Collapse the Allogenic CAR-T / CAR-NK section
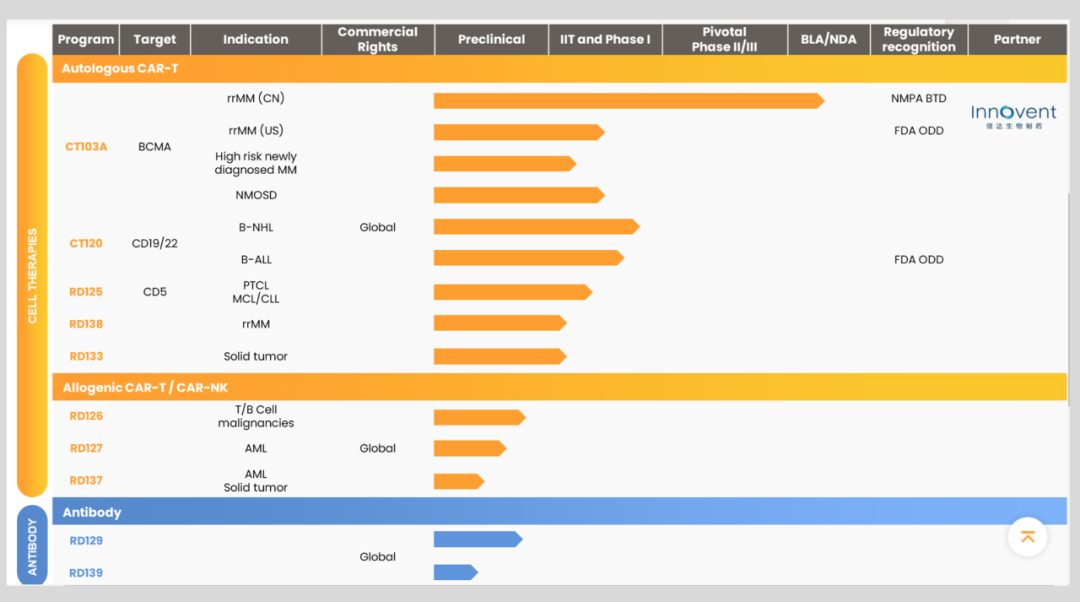The height and width of the screenshot is (602, 1080). [x=146, y=388]
